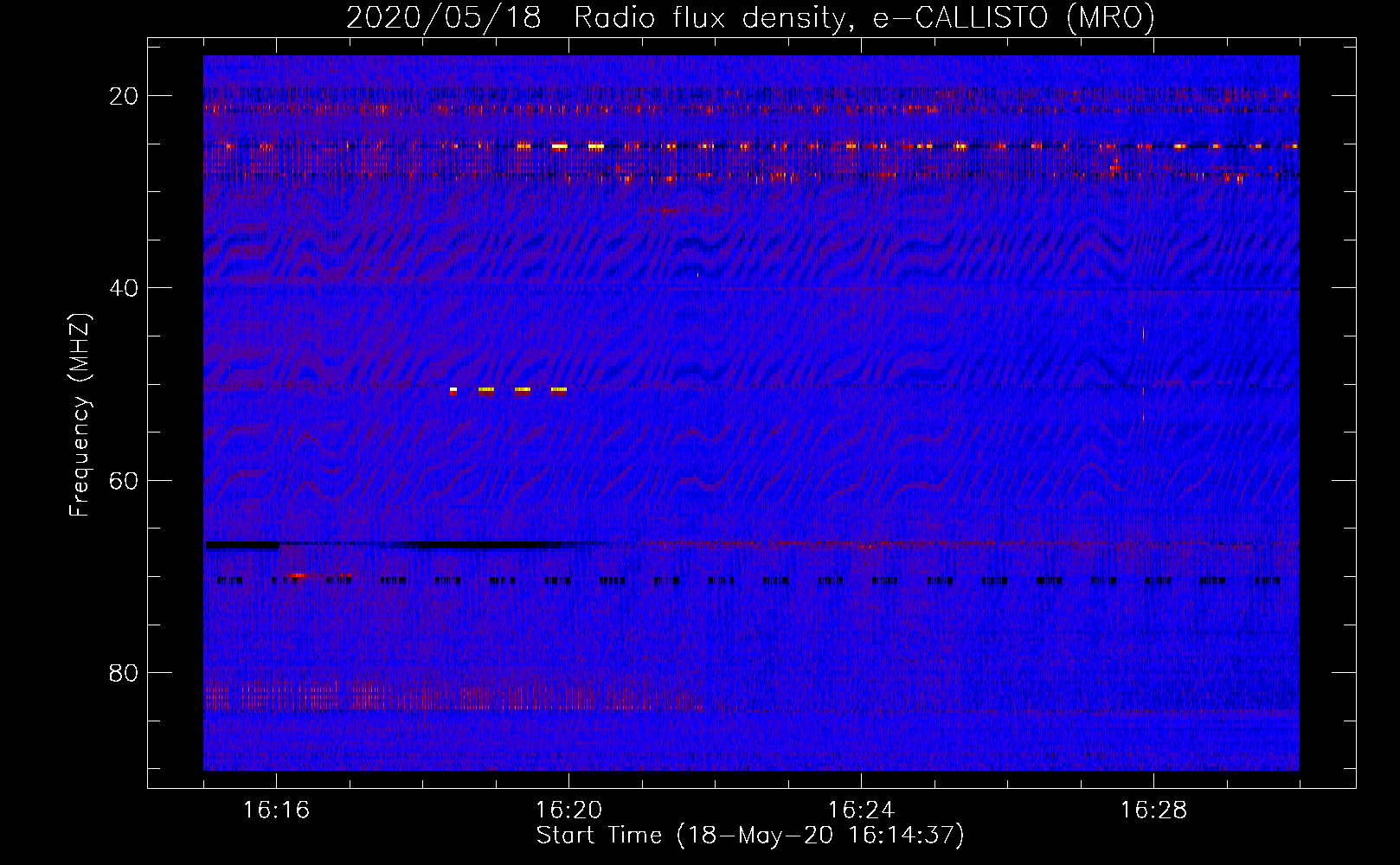
Task: Click the 20 MHz frequency tick label
Action: (124, 96)
